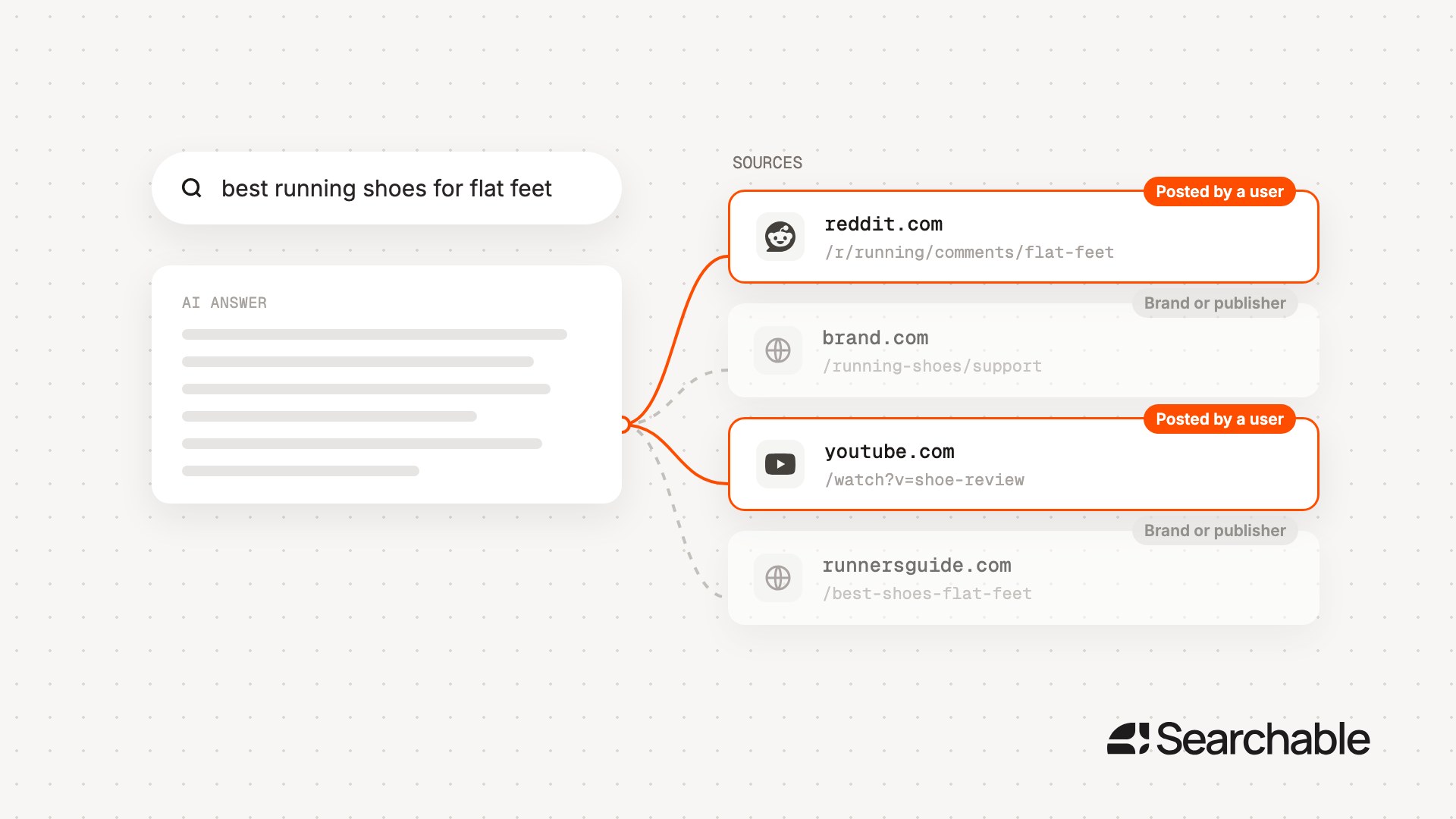This screenshot has height=819, width=1456.
Task: Open the youtube.com source card
Action: (1024, 464)
